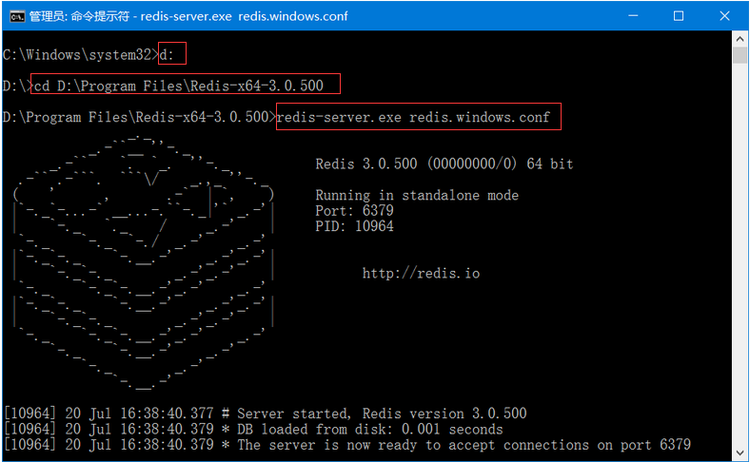Click the 'd:' command text
The width and height of the screenshot is (750, 462).
[166, 55]
